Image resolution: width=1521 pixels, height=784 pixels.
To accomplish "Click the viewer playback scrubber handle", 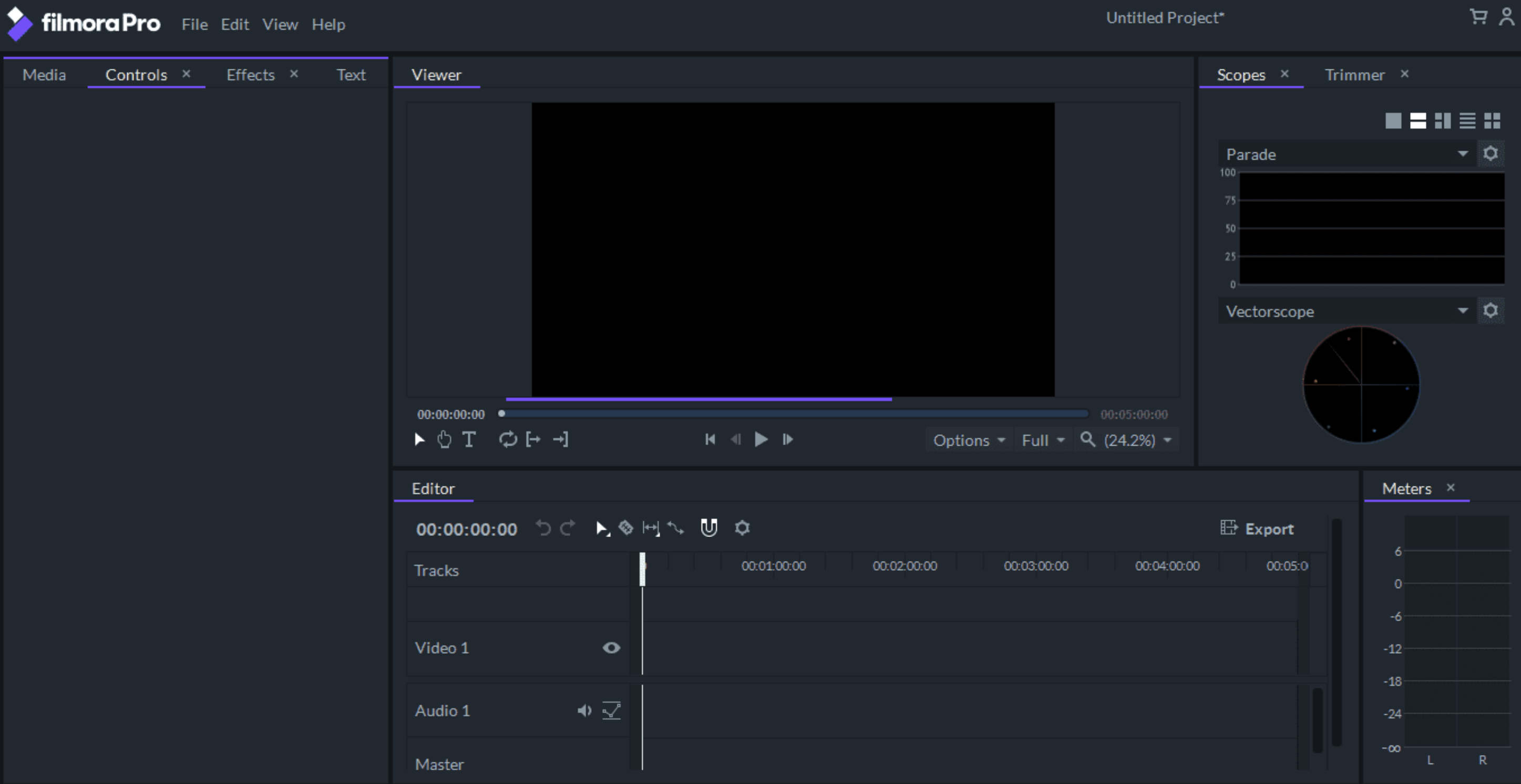I will click(501, 413).
